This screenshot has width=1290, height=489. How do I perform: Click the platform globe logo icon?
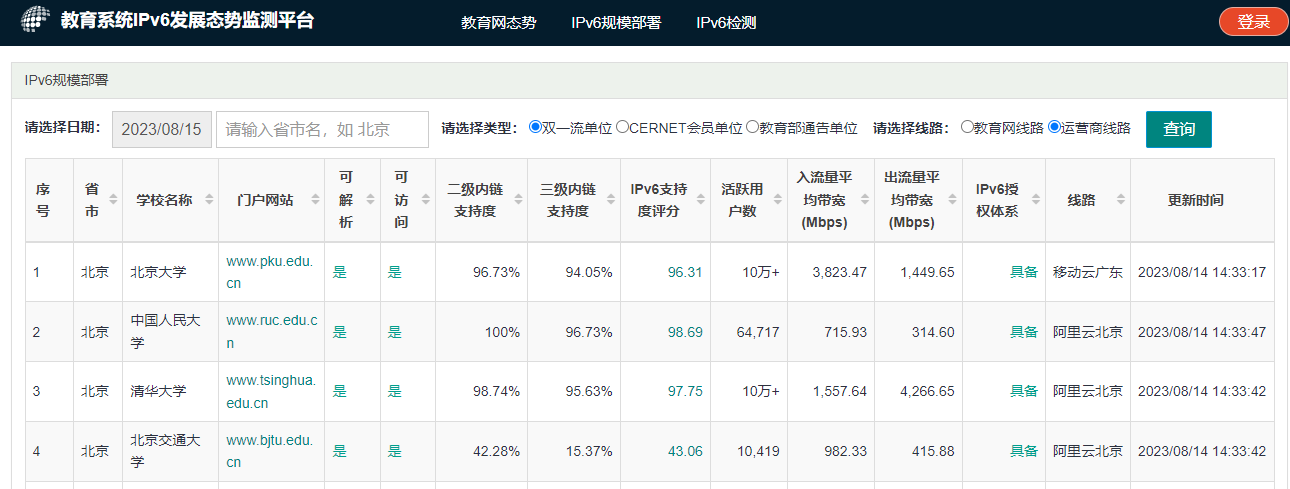click(x=35, y=21)
